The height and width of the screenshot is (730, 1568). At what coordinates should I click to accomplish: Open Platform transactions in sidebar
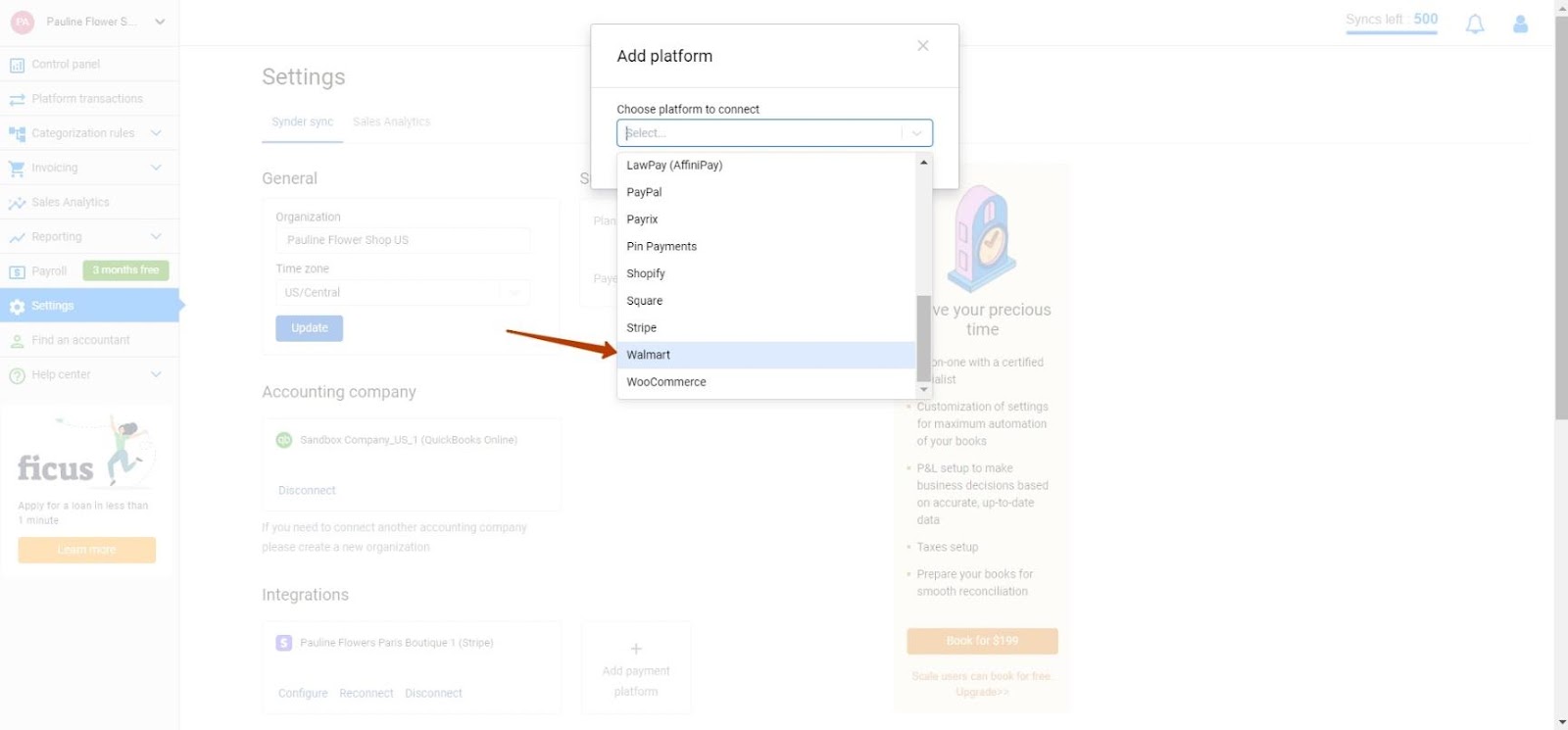[x=89, y=99]
